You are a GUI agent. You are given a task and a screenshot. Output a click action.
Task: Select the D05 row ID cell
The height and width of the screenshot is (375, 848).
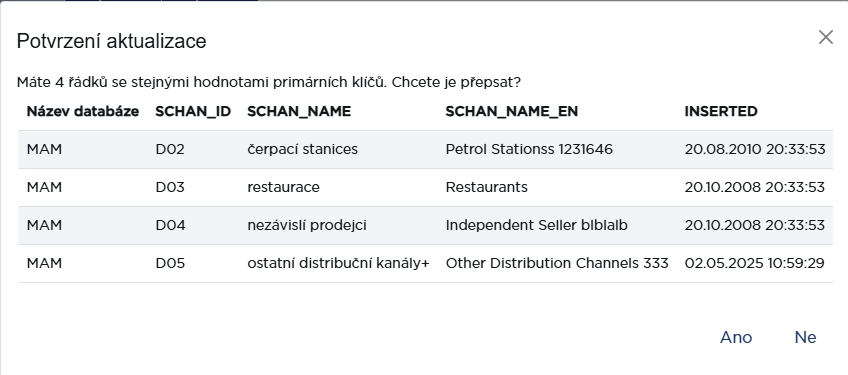(x=170, y=263)
